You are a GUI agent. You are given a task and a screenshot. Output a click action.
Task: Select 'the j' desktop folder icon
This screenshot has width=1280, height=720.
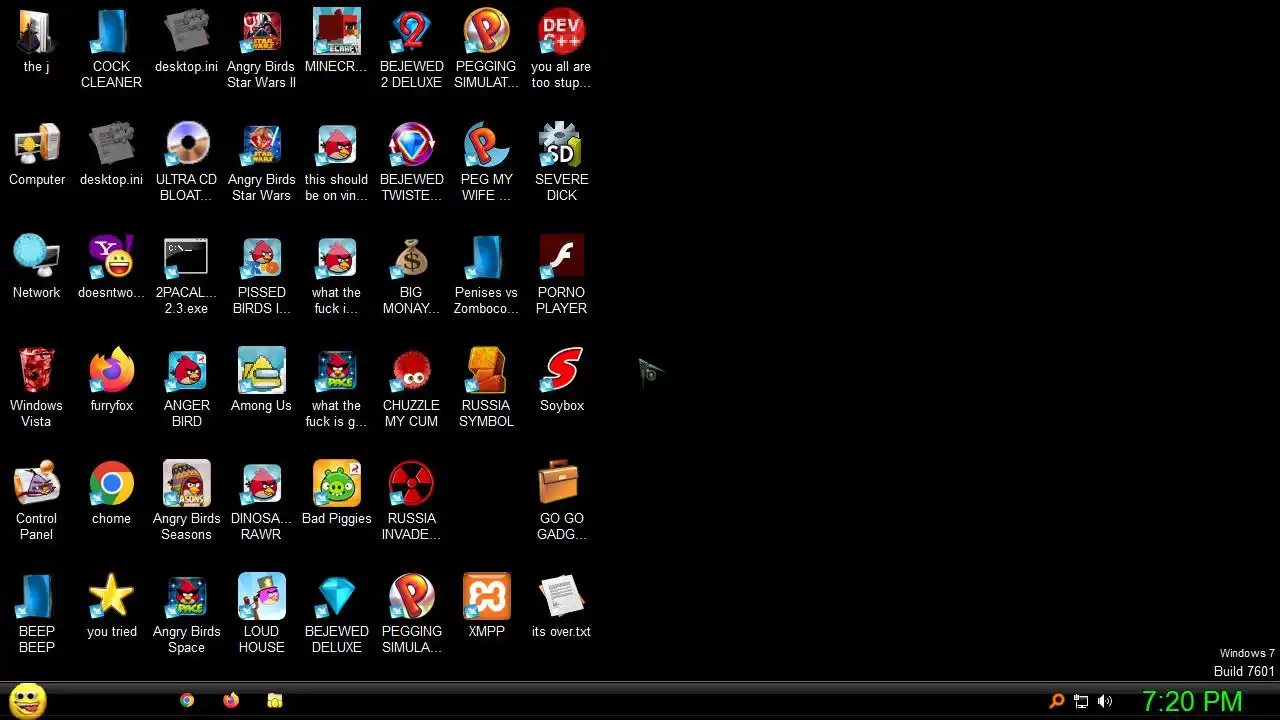[36, 32]
